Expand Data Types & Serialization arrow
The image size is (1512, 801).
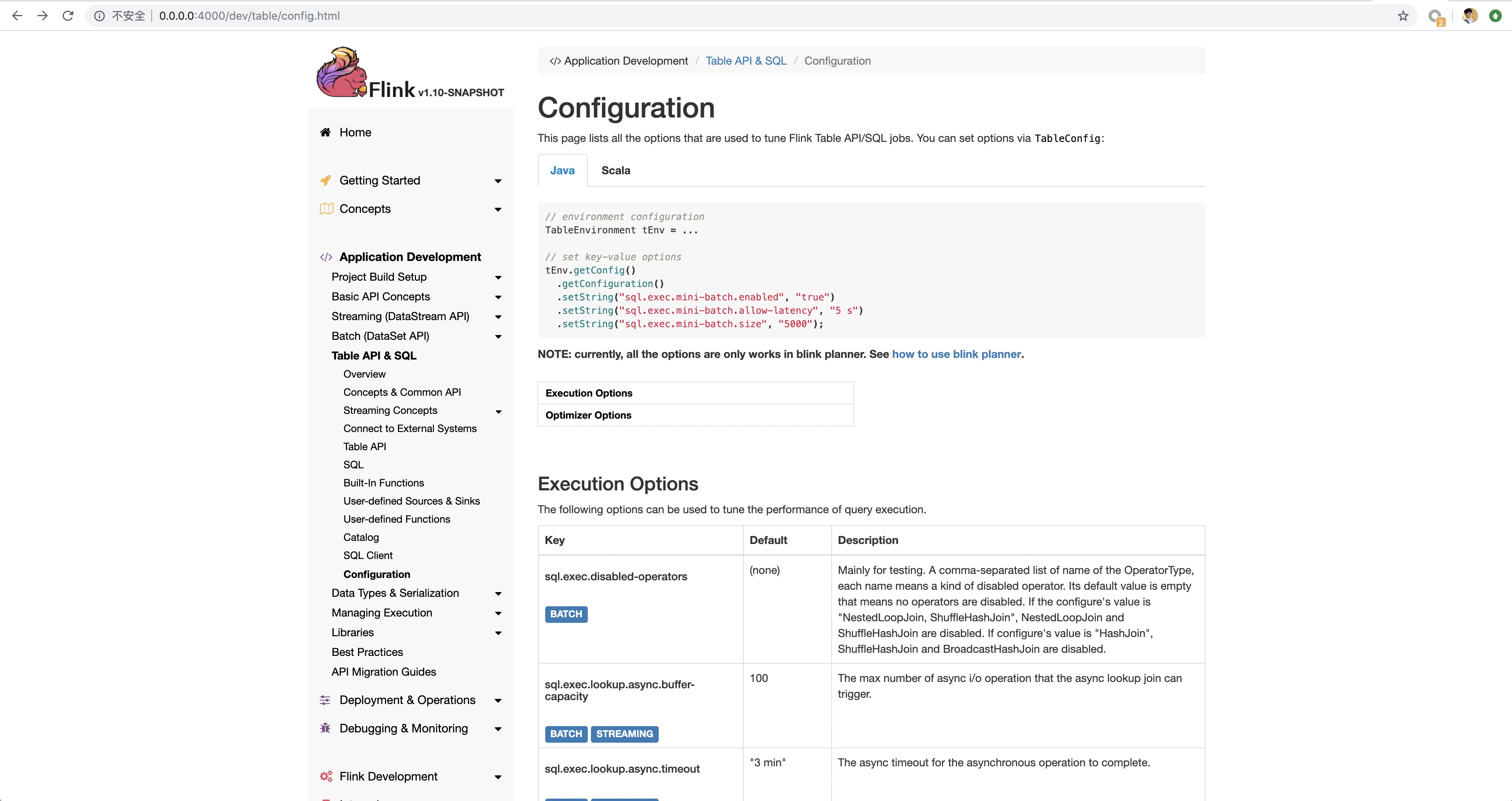[498, 594]
